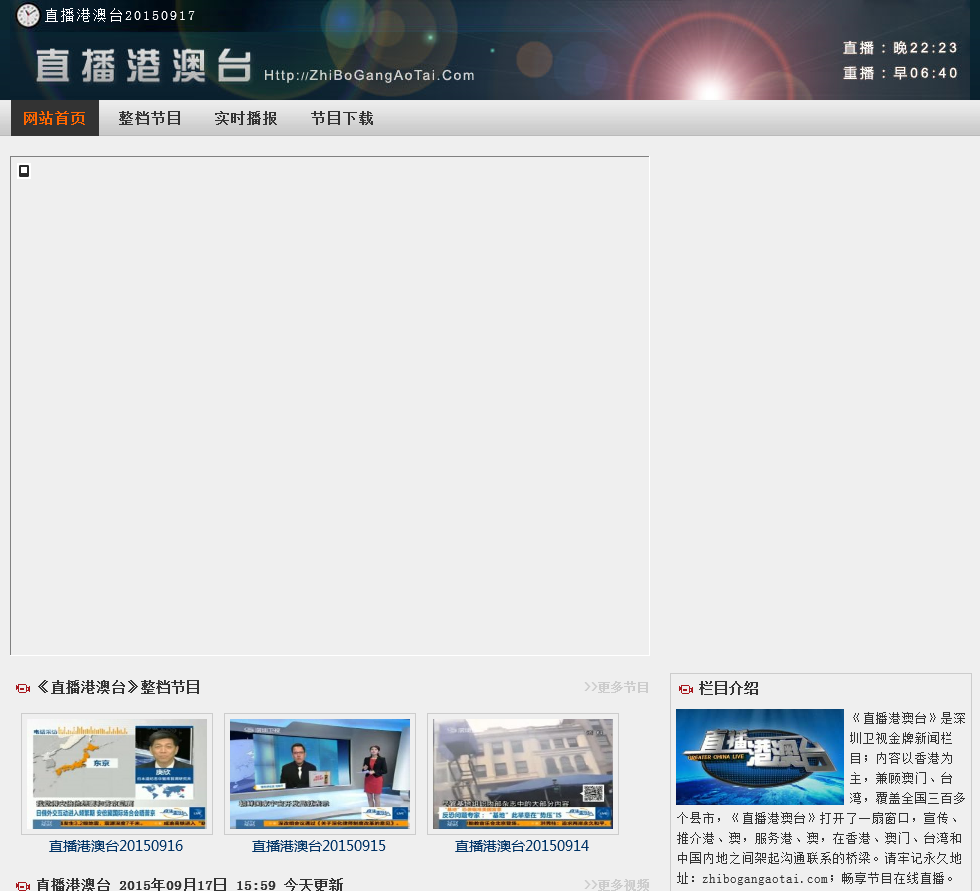This screenshot has height=891, width=980.
Task: Open the >>更多视频 link
Action: pos(616,885)
